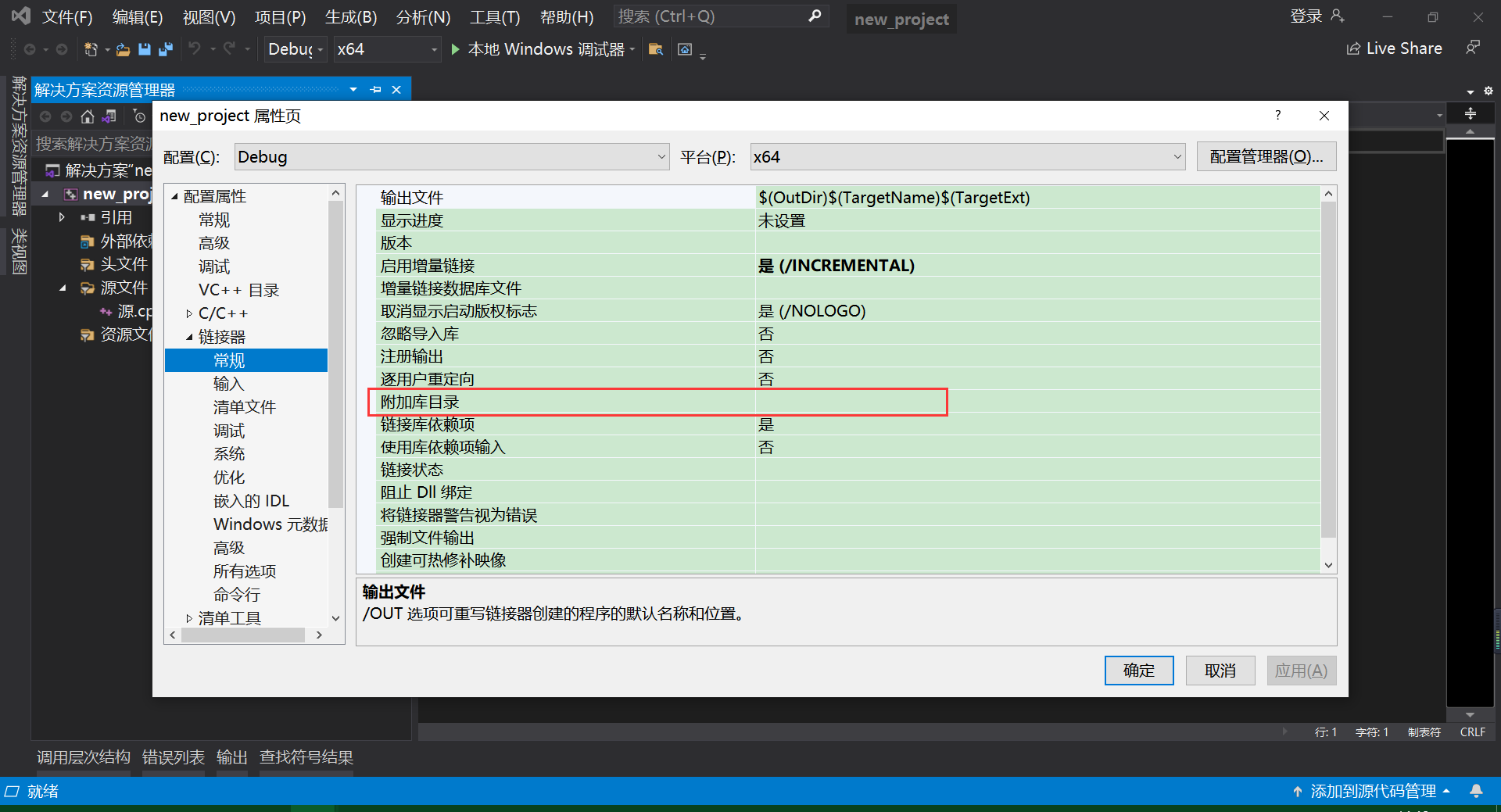Click the redo arrow icon
Screen dimensions: 1501x812
pyautogui.click(x=229, y=48)
